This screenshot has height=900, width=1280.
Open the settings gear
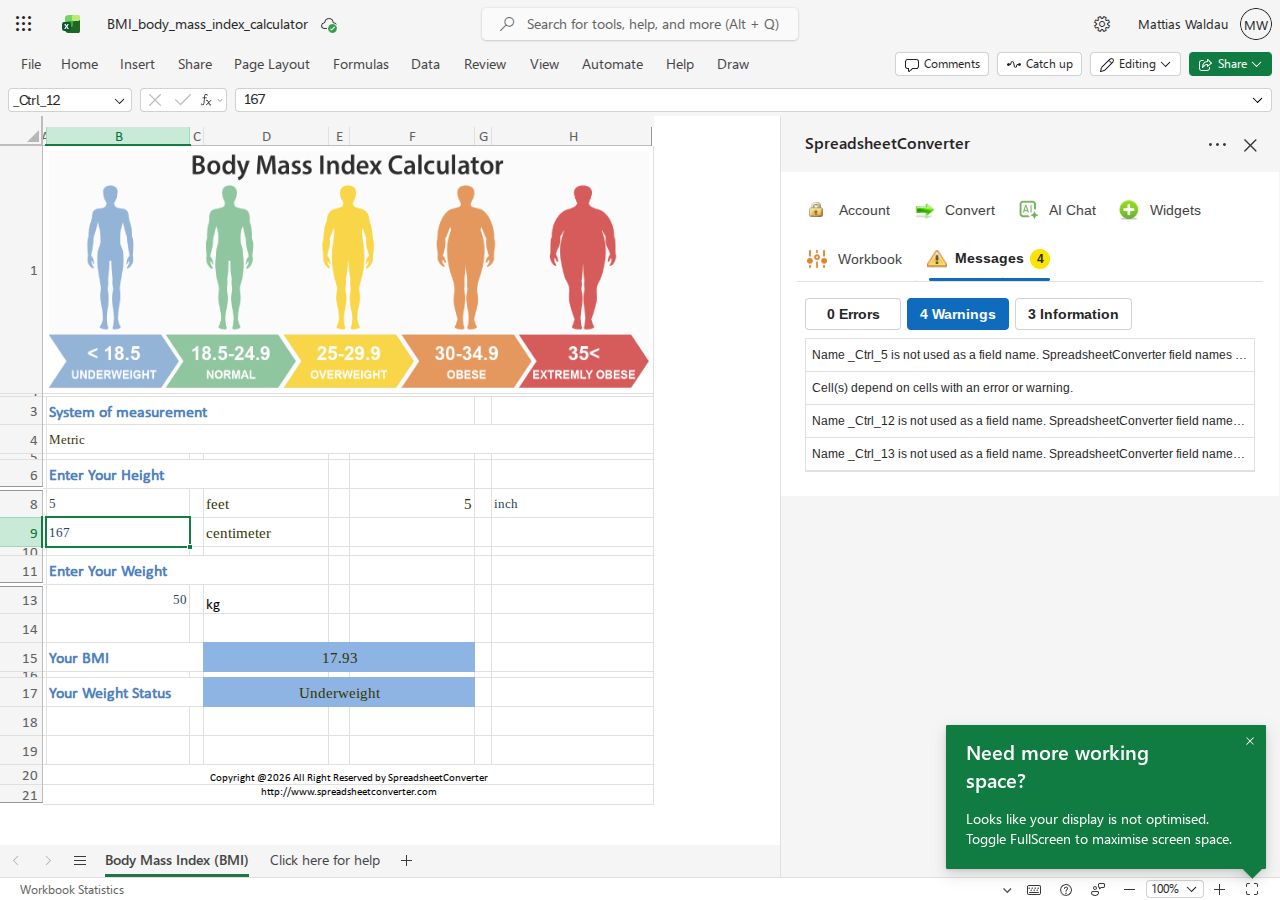click(x=1102, y=24)
